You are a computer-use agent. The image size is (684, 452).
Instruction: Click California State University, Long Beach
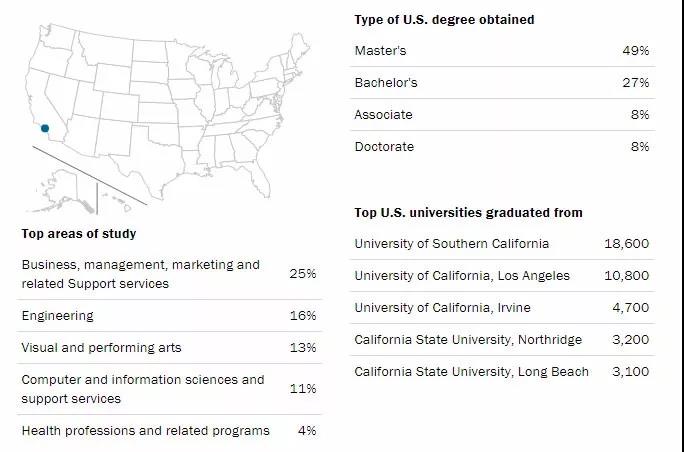pos(471,372)
